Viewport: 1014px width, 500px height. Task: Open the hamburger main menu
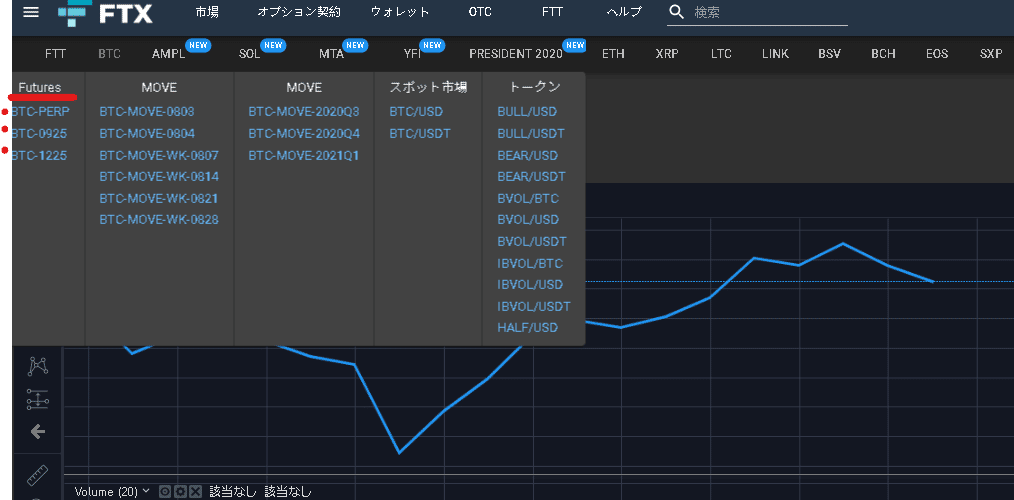pos(30,12)
